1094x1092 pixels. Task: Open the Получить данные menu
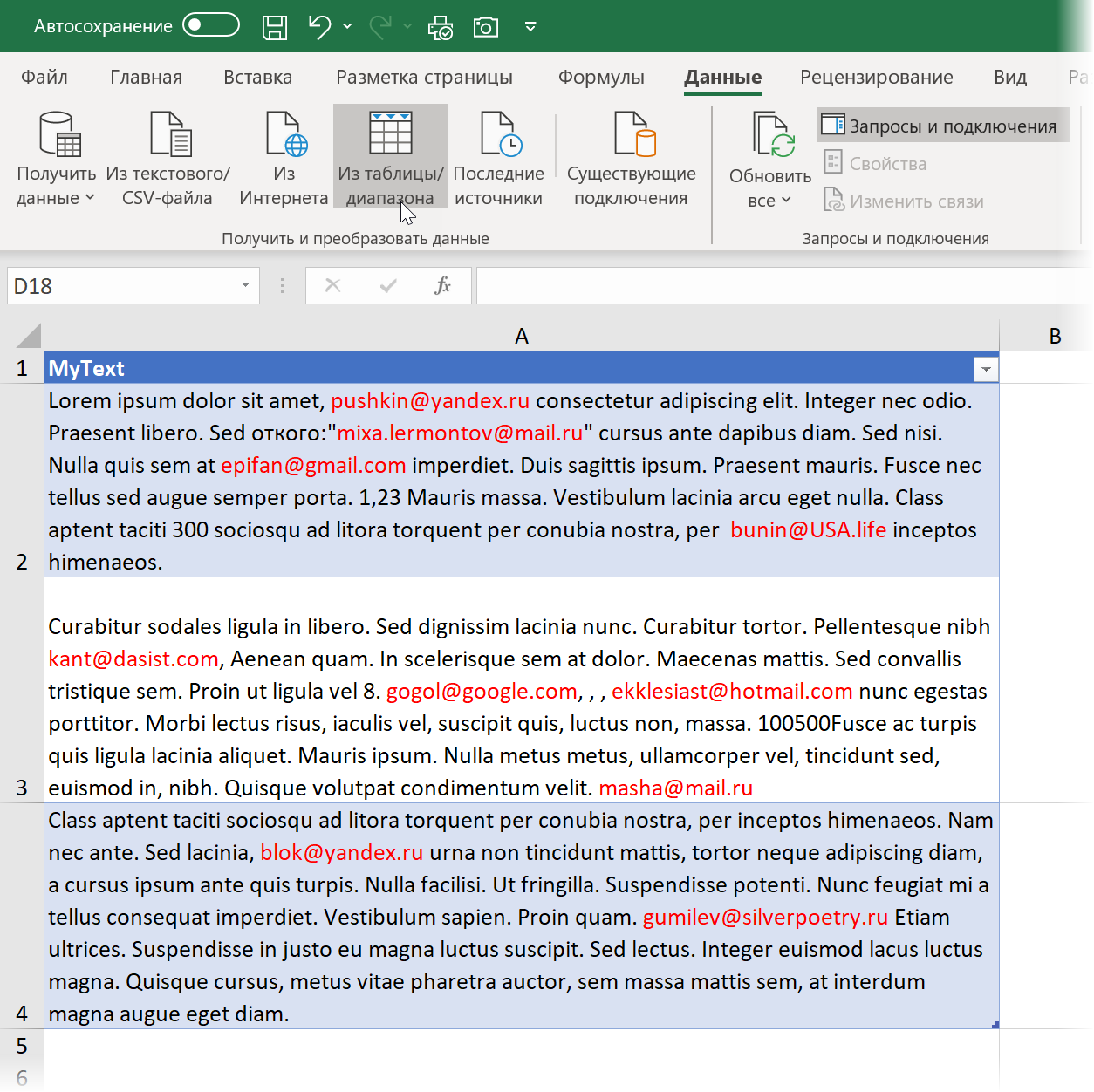56,158
